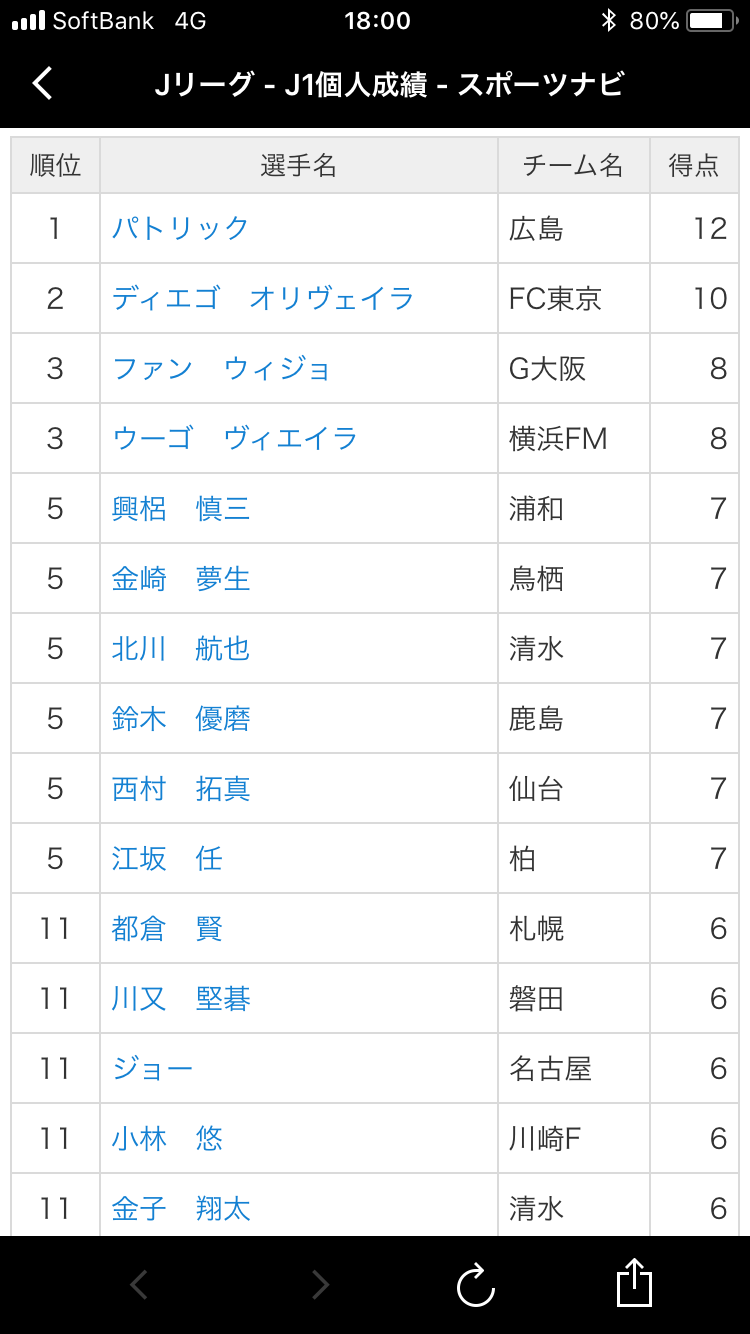The height and width of the screenshot is (1334, 750).
Task: Tap the battery indicator in status bar
Action: [x=713, y=21]
